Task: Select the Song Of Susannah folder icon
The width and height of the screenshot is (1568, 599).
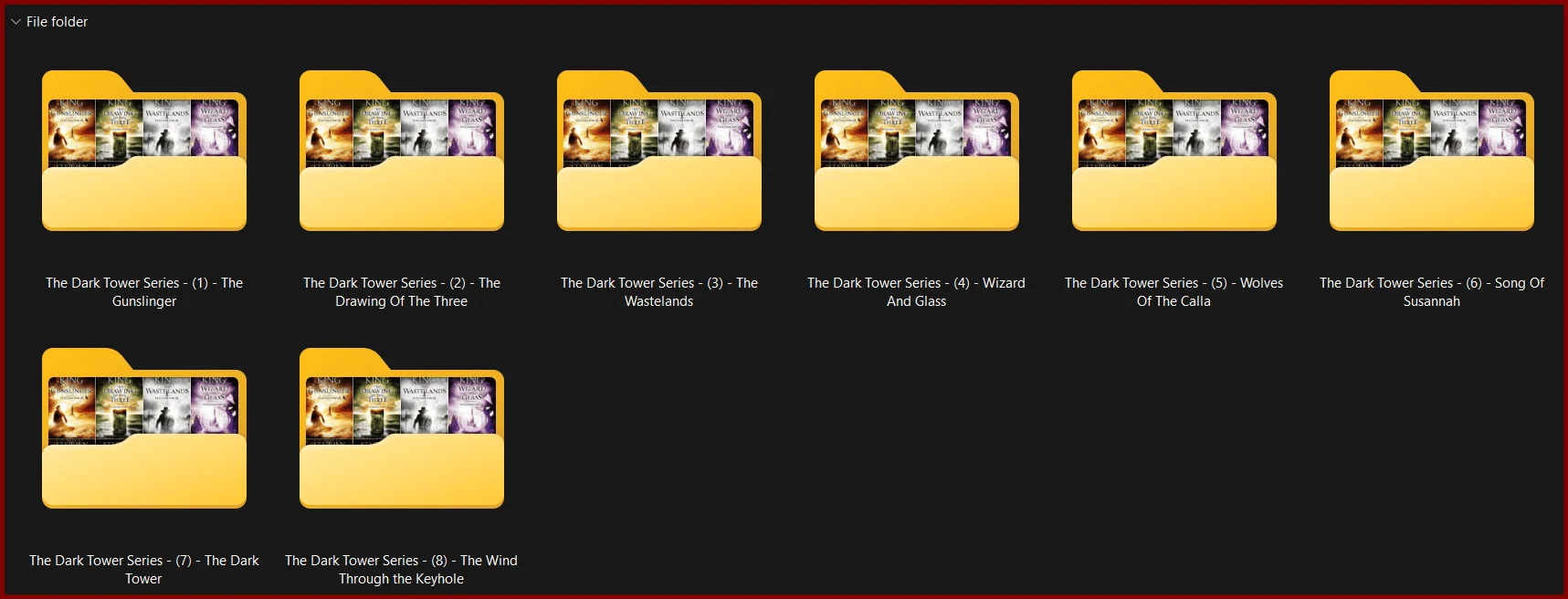Action: click(1432, 151)
